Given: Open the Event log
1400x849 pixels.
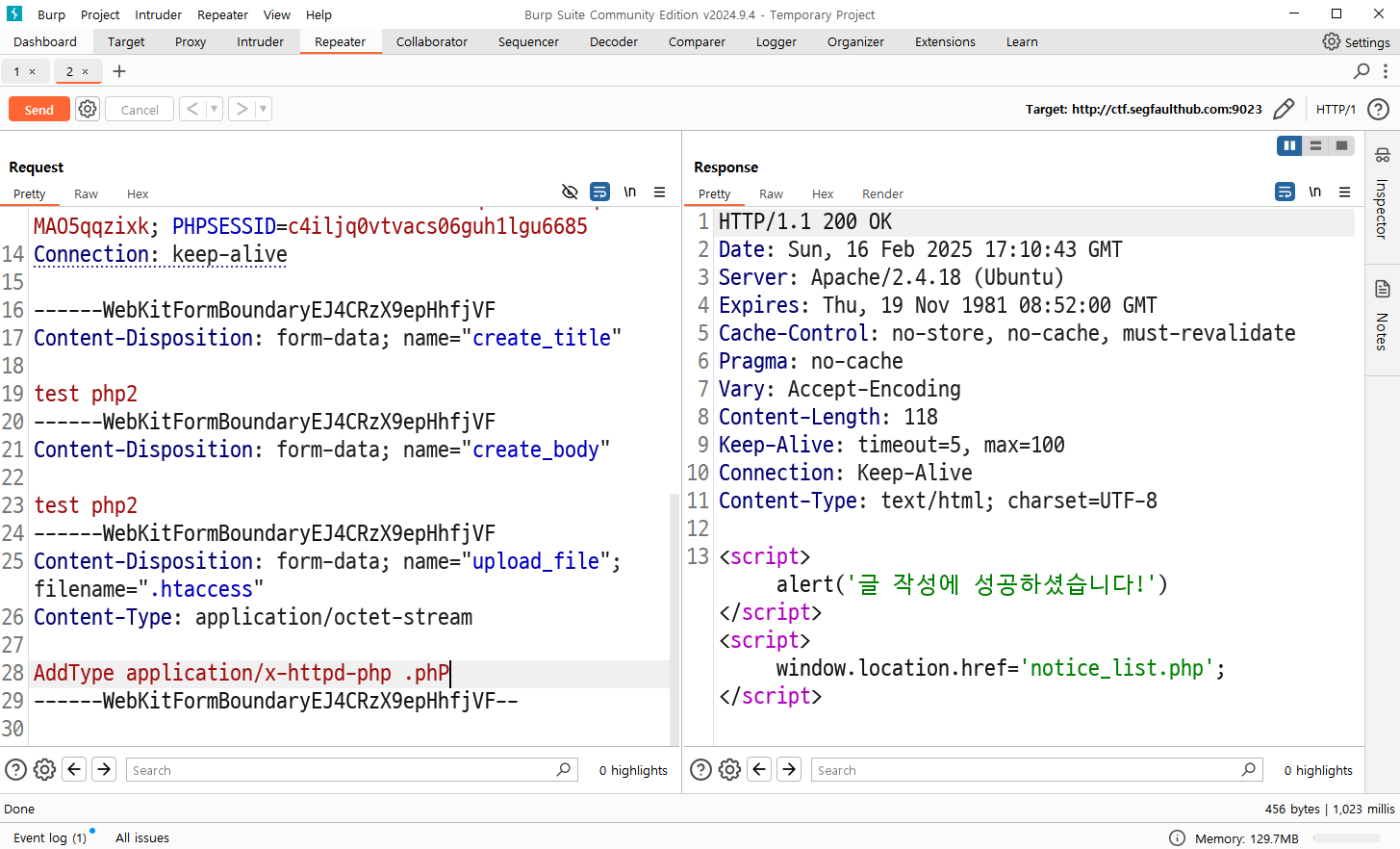Looking at the screenshot, I should tap(50, 837).
